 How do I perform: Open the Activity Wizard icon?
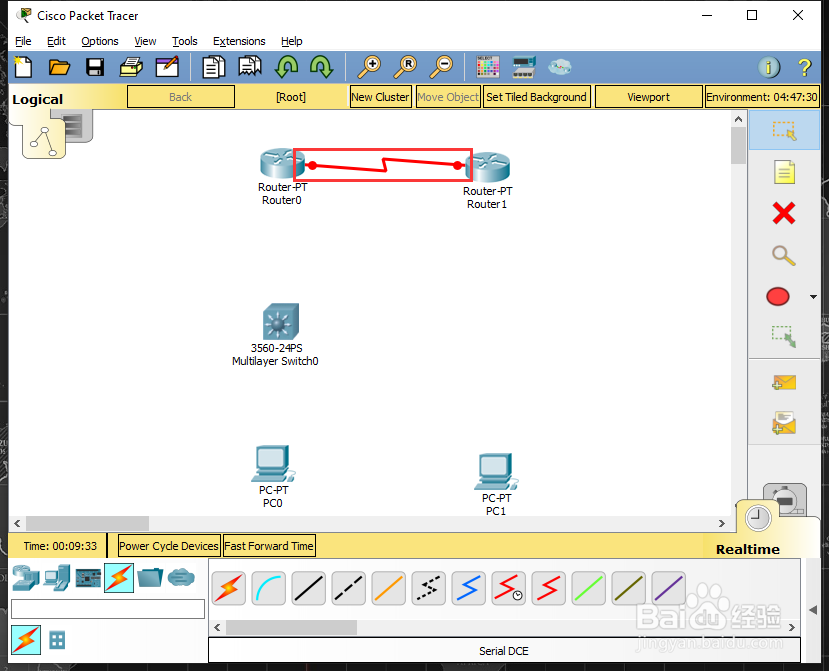(x=167, y=67)
